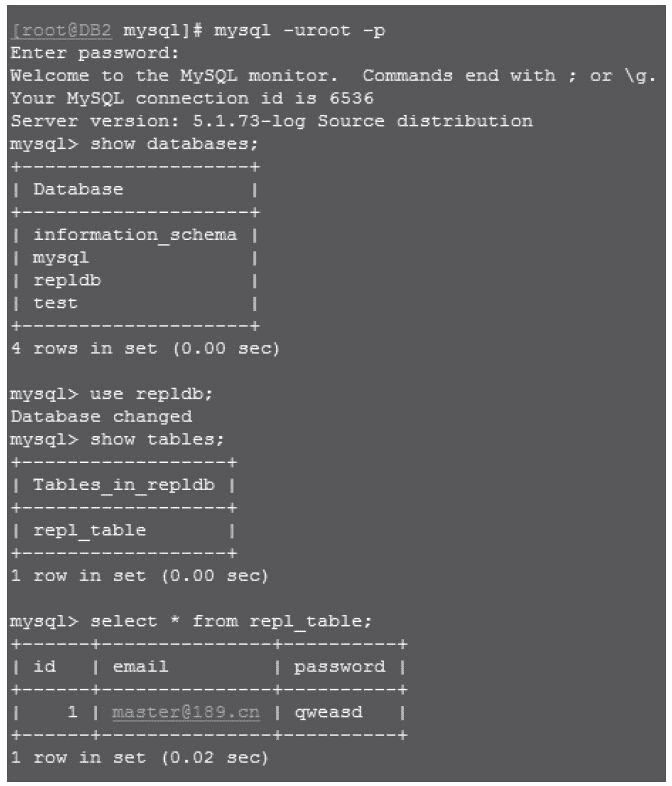672x786 pixels.
Task: Click the 'email' column header
Action: (x=140, y=667)
